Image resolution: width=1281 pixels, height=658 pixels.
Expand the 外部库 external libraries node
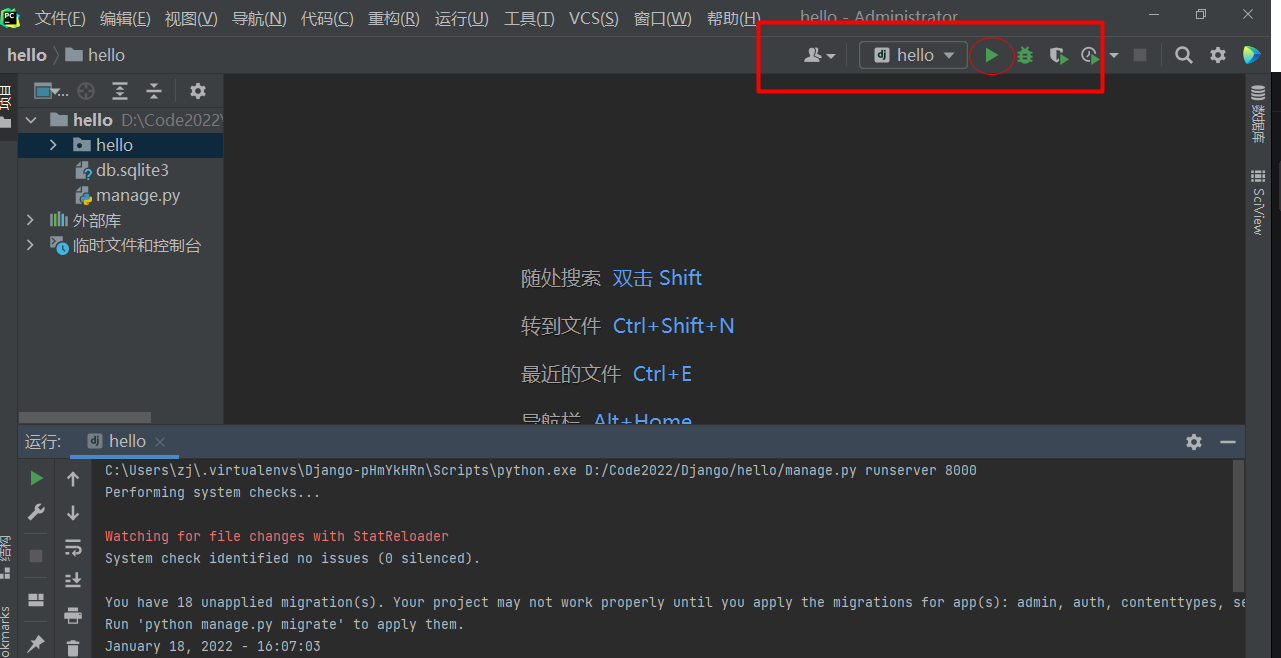[x=30, y=220]
